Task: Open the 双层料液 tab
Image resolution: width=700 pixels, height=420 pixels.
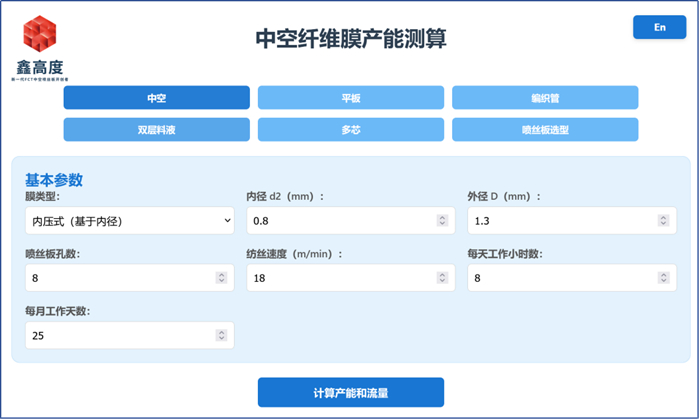Action: click(x=157, y=130)
